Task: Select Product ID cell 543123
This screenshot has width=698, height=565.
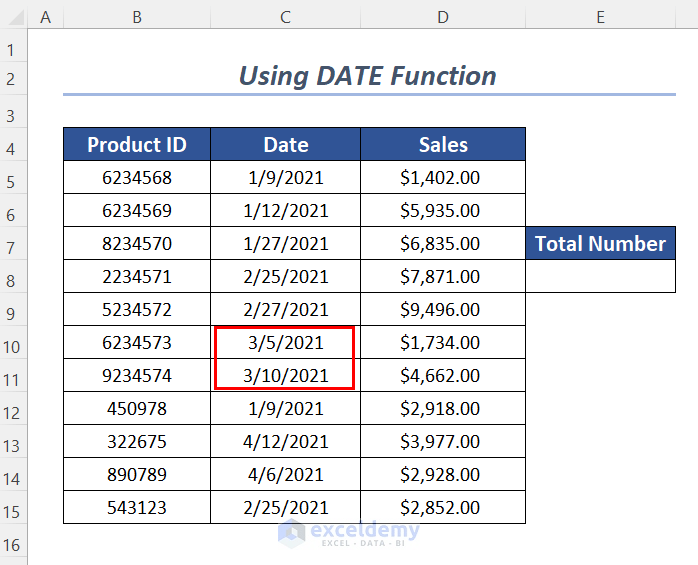Action: click(137, 507)
